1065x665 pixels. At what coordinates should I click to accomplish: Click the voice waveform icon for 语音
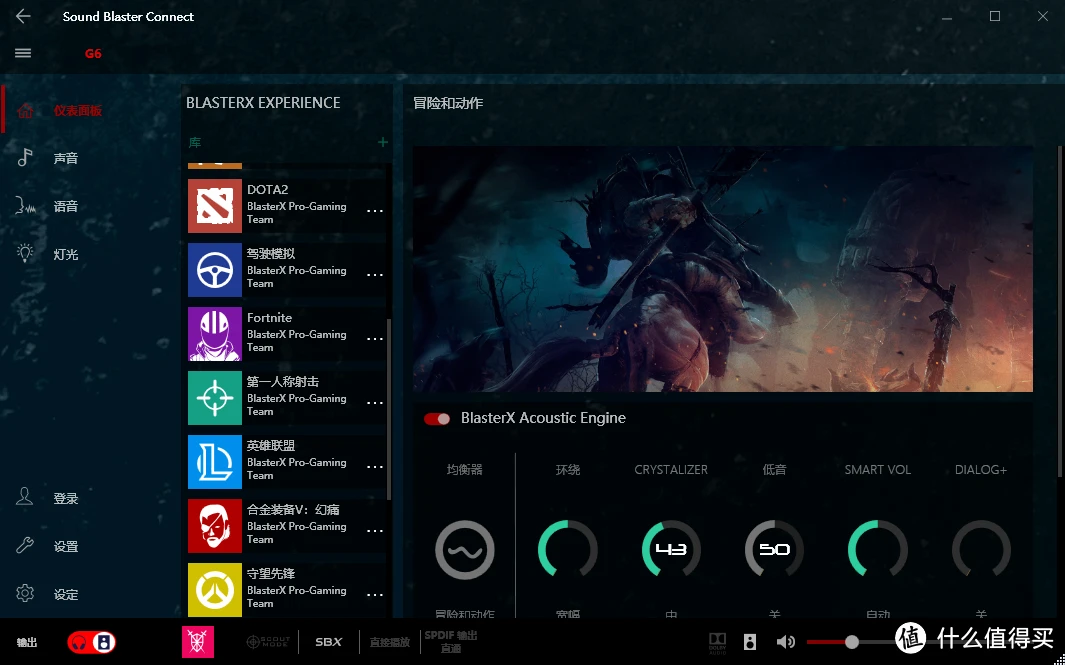coord(25,206)
